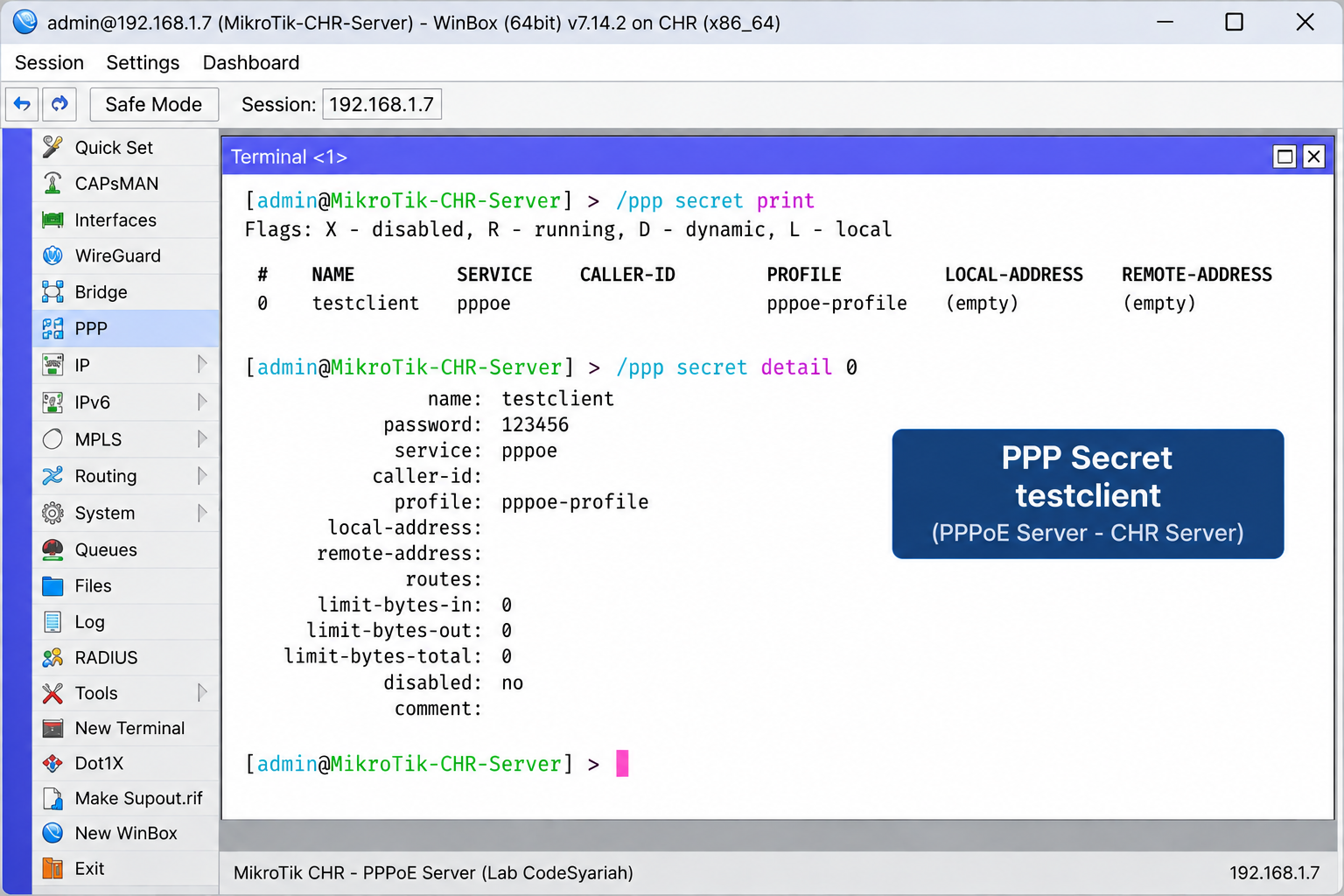
Task: Expand the IPv6 submenu arrow
Action: (202, 402)
